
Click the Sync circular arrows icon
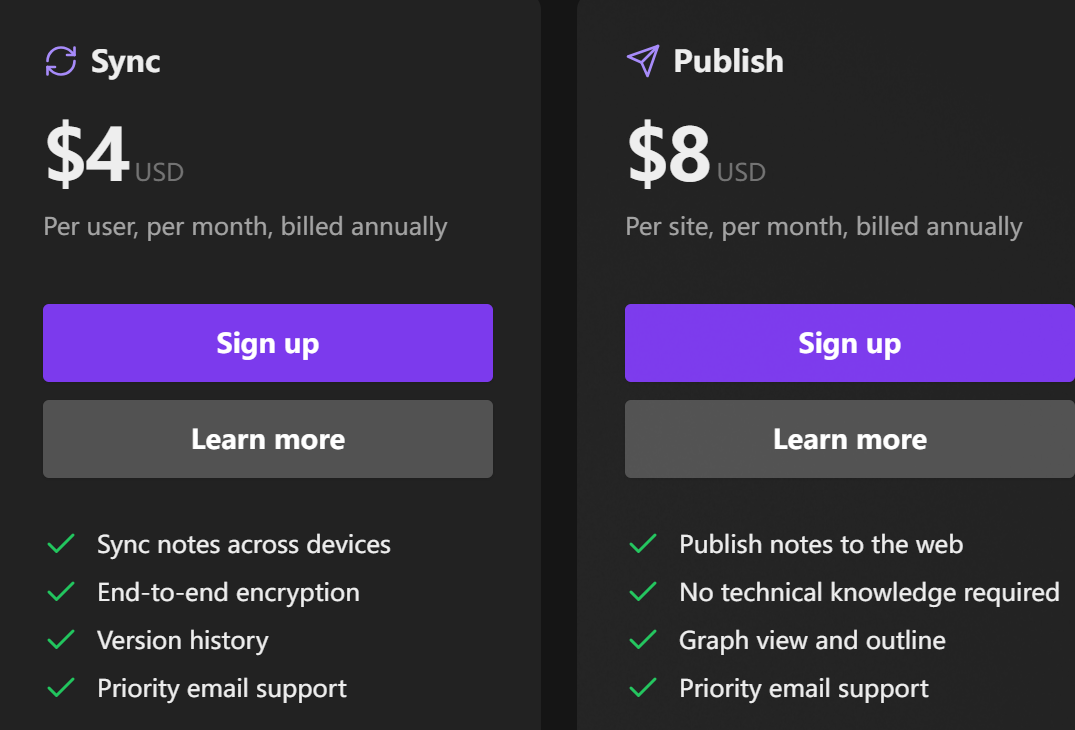click(61, 61)
